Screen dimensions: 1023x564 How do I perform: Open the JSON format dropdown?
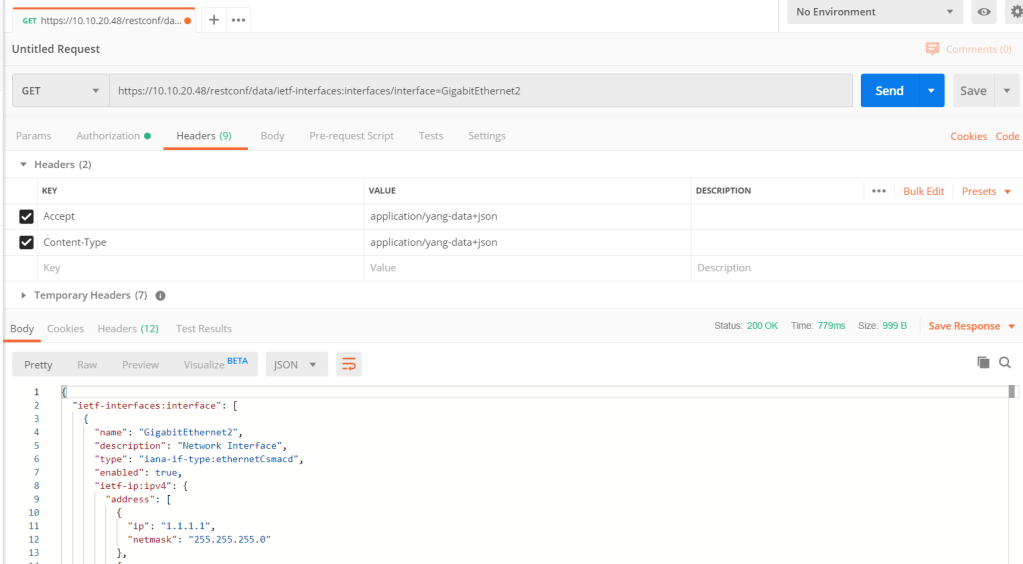tap(296, 365)
